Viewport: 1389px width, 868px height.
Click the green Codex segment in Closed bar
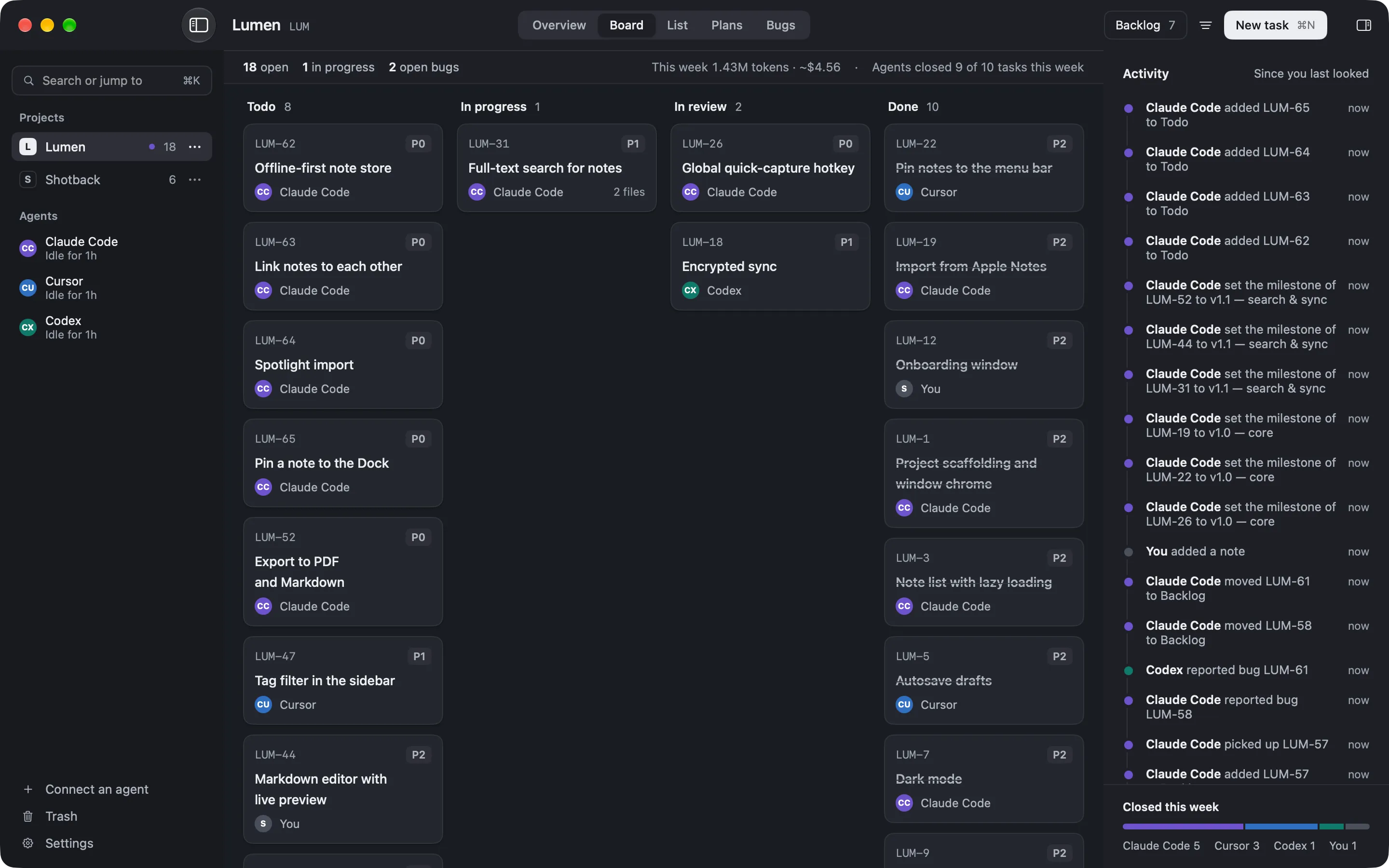pyautogui.click(x=1332, y=827)
